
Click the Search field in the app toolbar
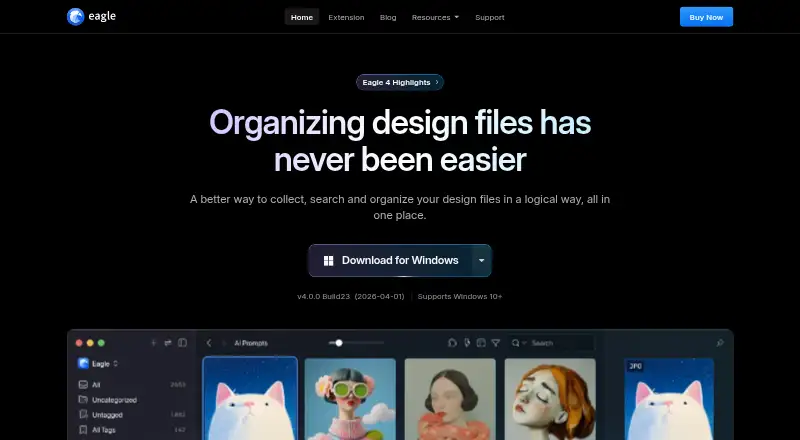pos(553,343)
